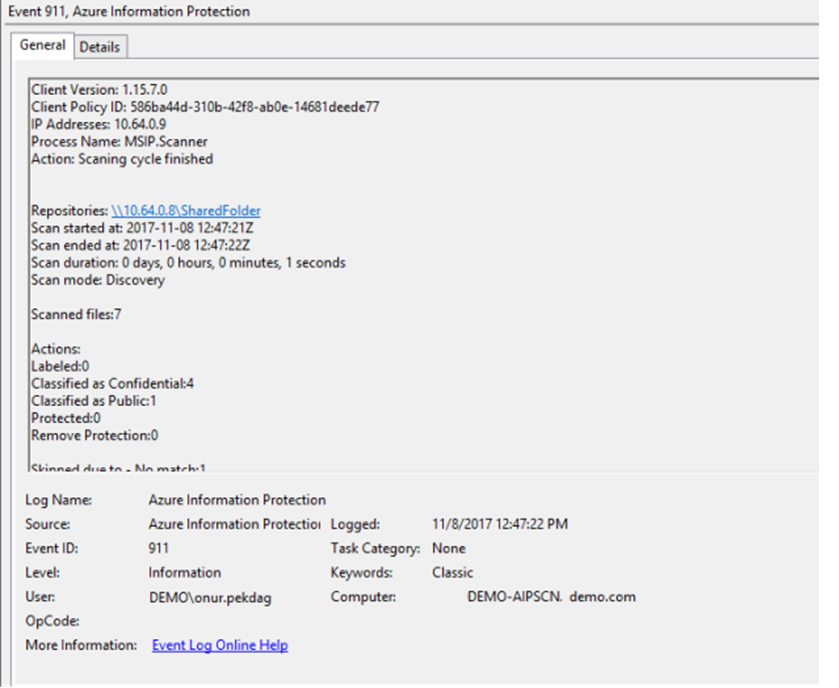The image size is (839, 688).
Task: Select the 'Actions:' heading line
Action: (x=56, y=349)
